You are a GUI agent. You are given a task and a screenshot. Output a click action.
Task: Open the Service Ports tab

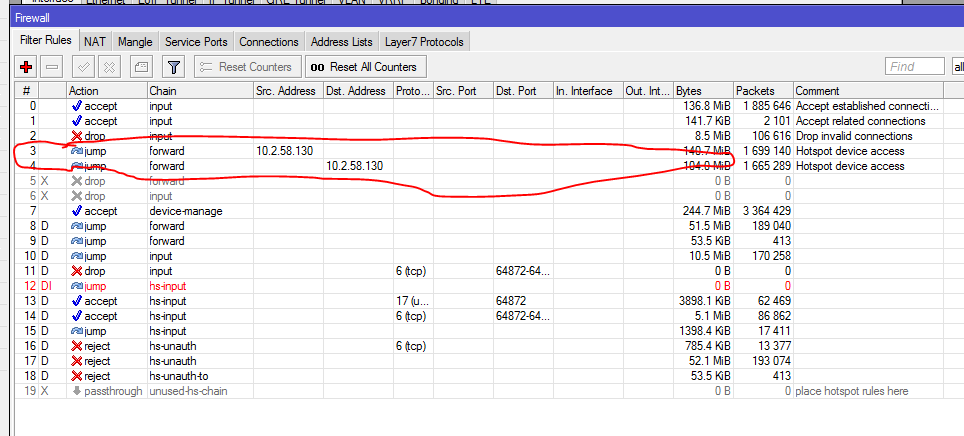196,42
